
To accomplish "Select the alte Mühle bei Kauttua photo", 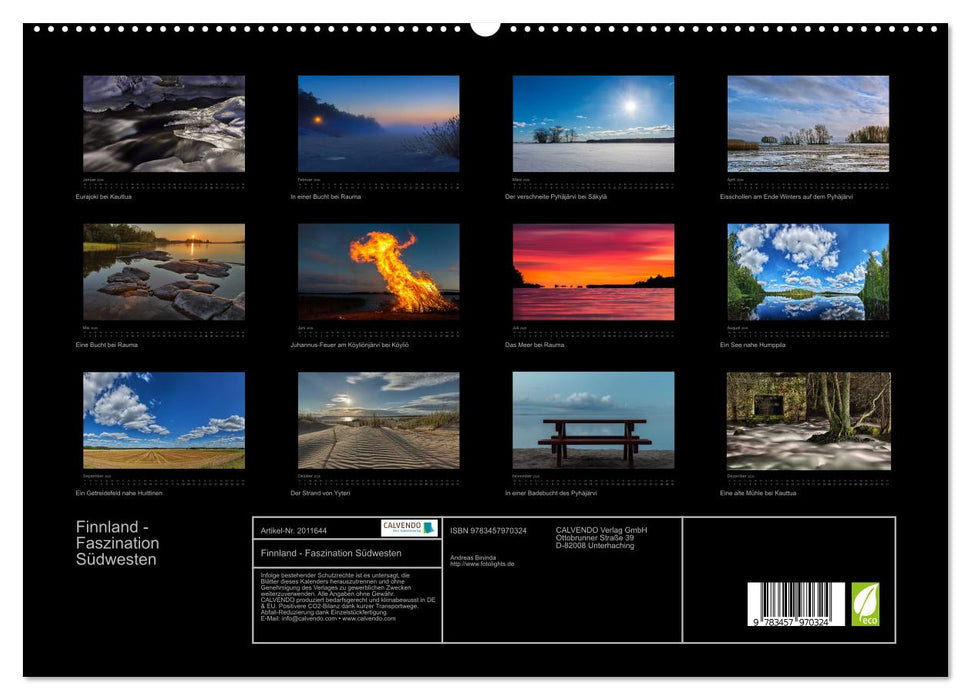I will [808, 420].
